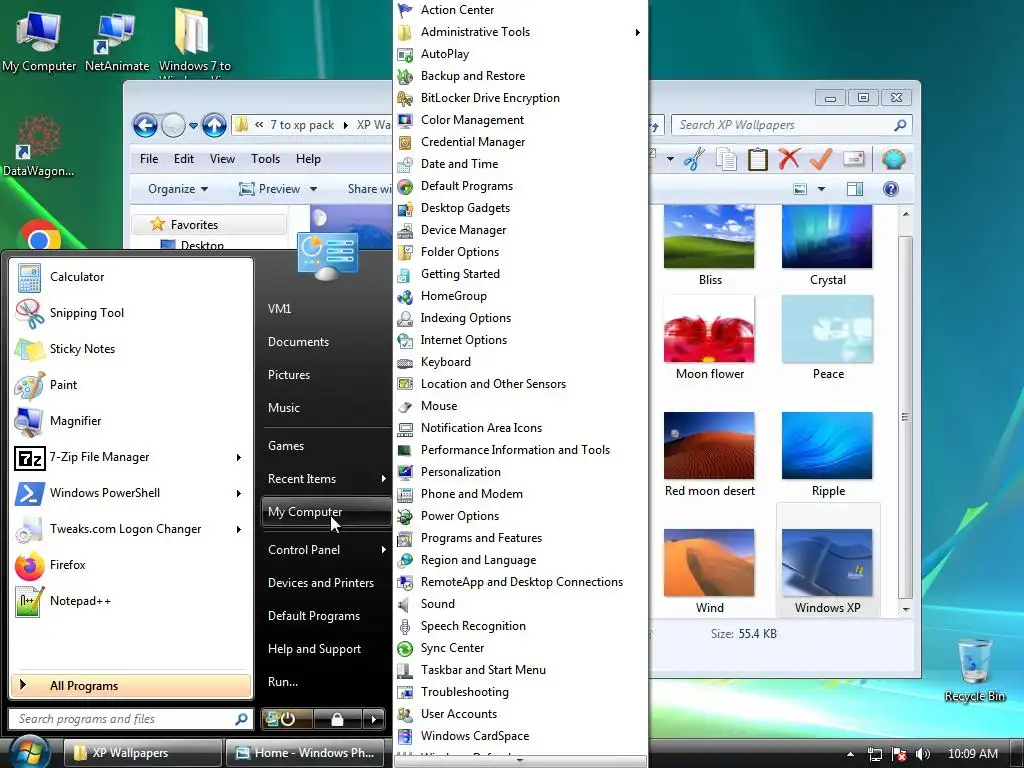1024x768 pixels.
Task: Open the View menu in Explorer
Action: coord(222,159)
